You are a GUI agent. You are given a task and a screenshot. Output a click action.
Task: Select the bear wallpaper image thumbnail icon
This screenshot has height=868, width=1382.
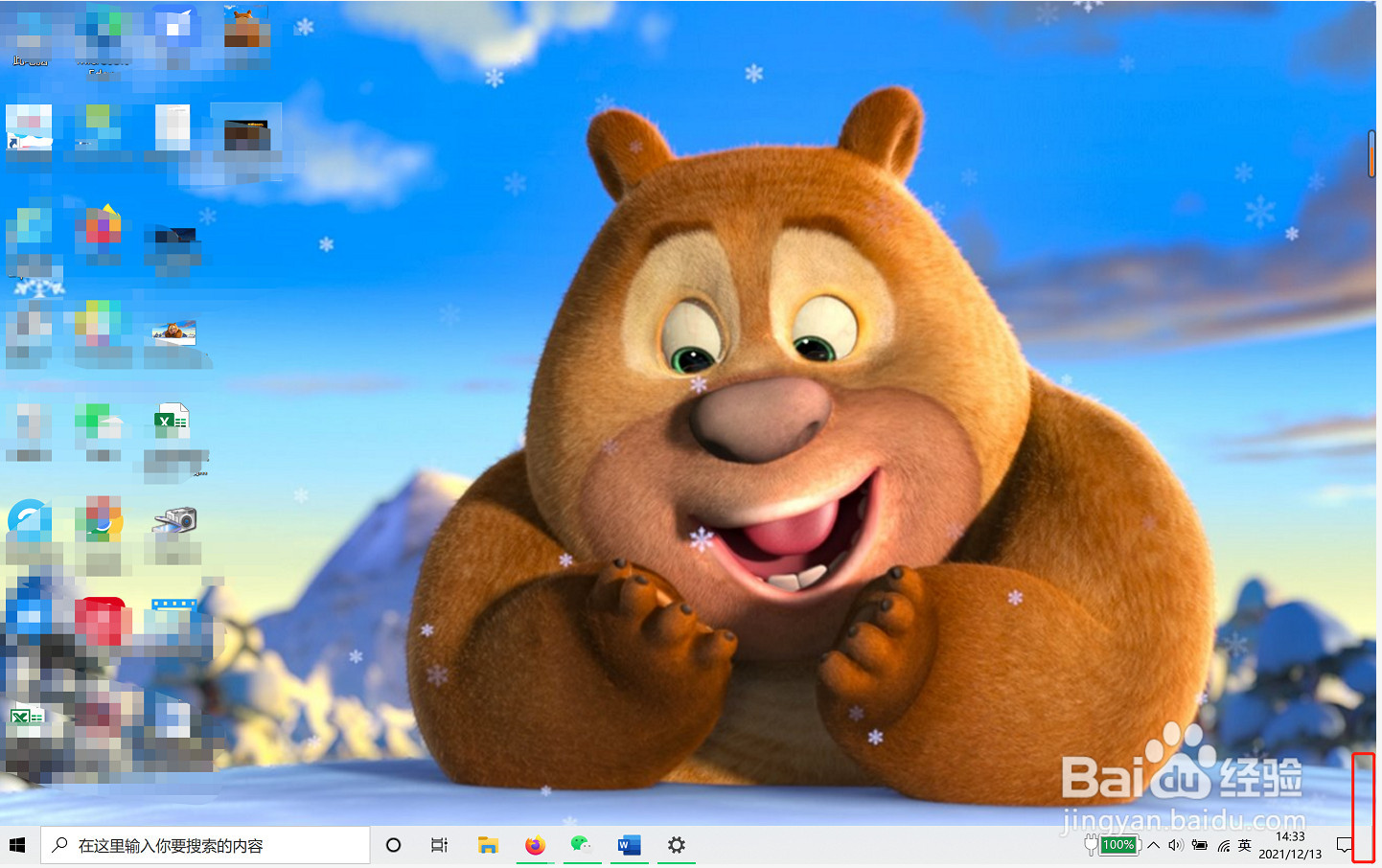click(x=173, y=333)
